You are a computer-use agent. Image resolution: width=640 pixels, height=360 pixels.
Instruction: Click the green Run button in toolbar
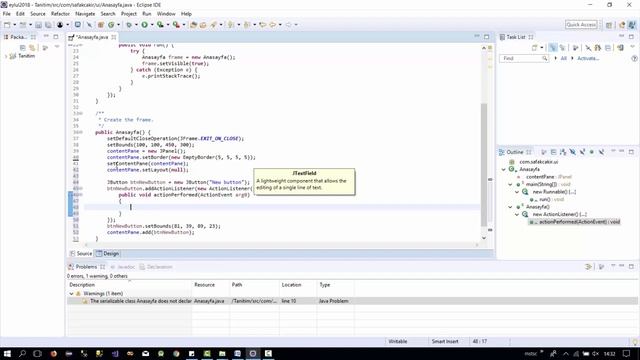144,25
